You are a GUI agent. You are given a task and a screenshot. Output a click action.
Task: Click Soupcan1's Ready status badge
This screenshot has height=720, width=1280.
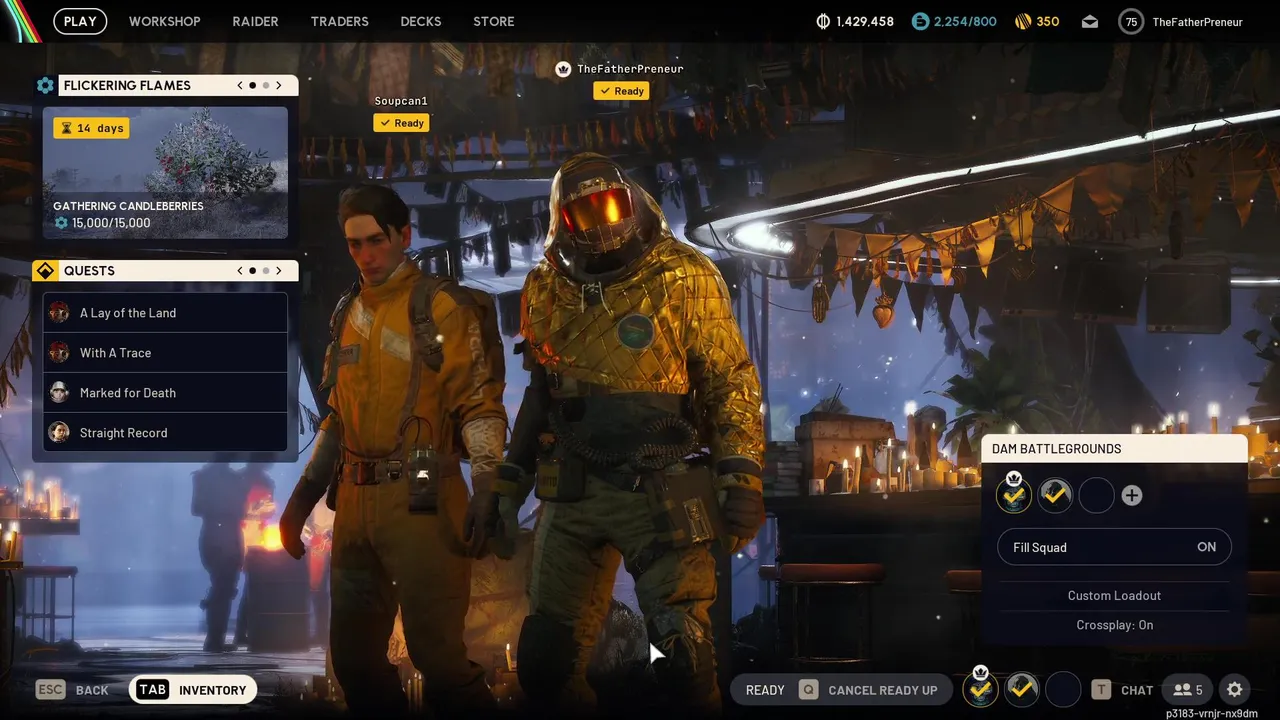point(401,123)
